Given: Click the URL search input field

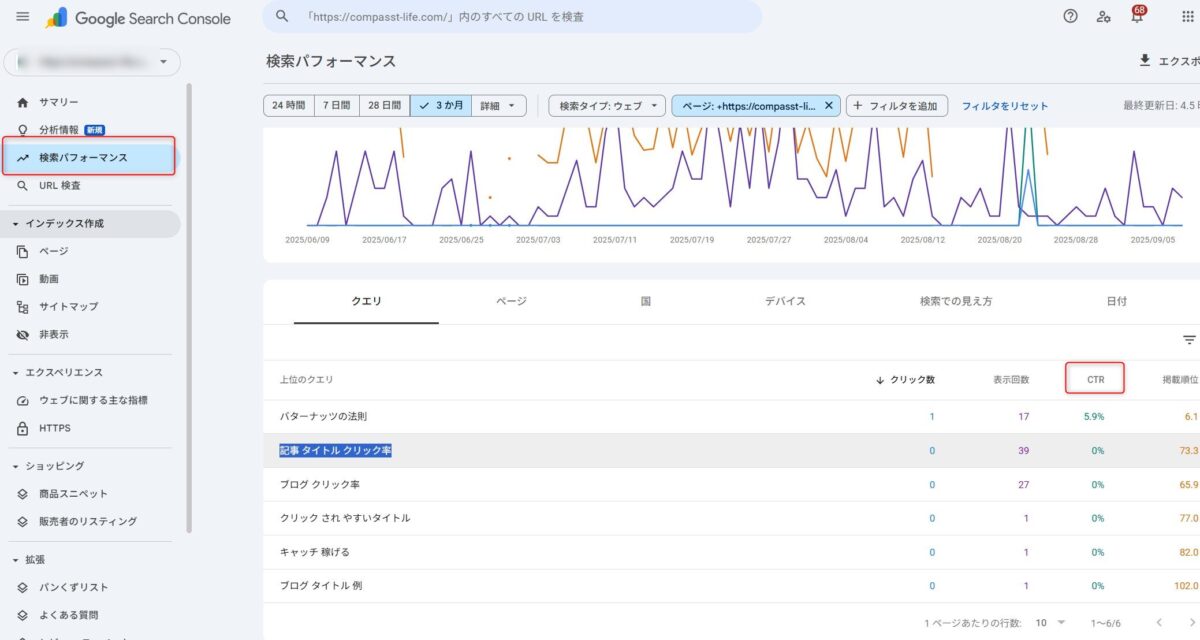Looking at the screenshot, I should click(520, 17).
